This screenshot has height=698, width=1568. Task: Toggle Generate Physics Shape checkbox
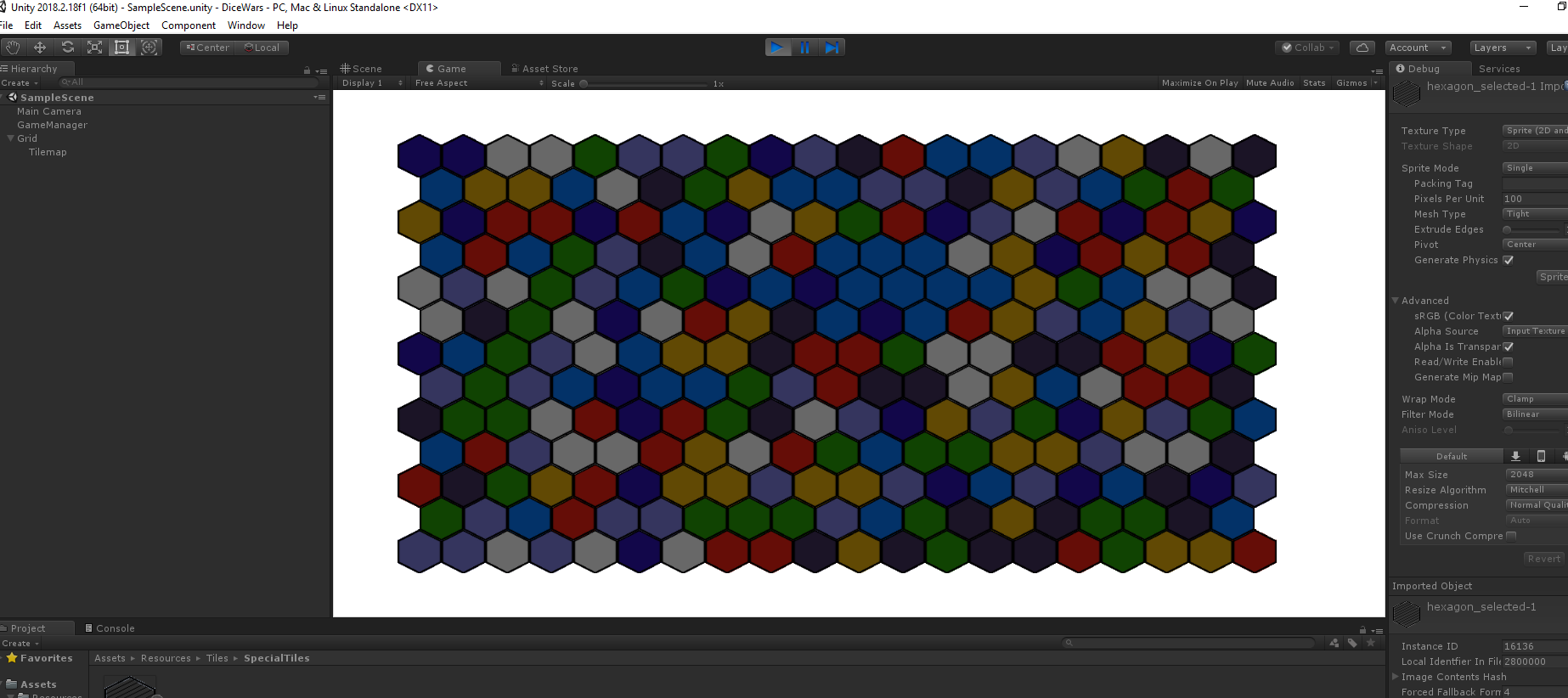(x=1509, y=260)
